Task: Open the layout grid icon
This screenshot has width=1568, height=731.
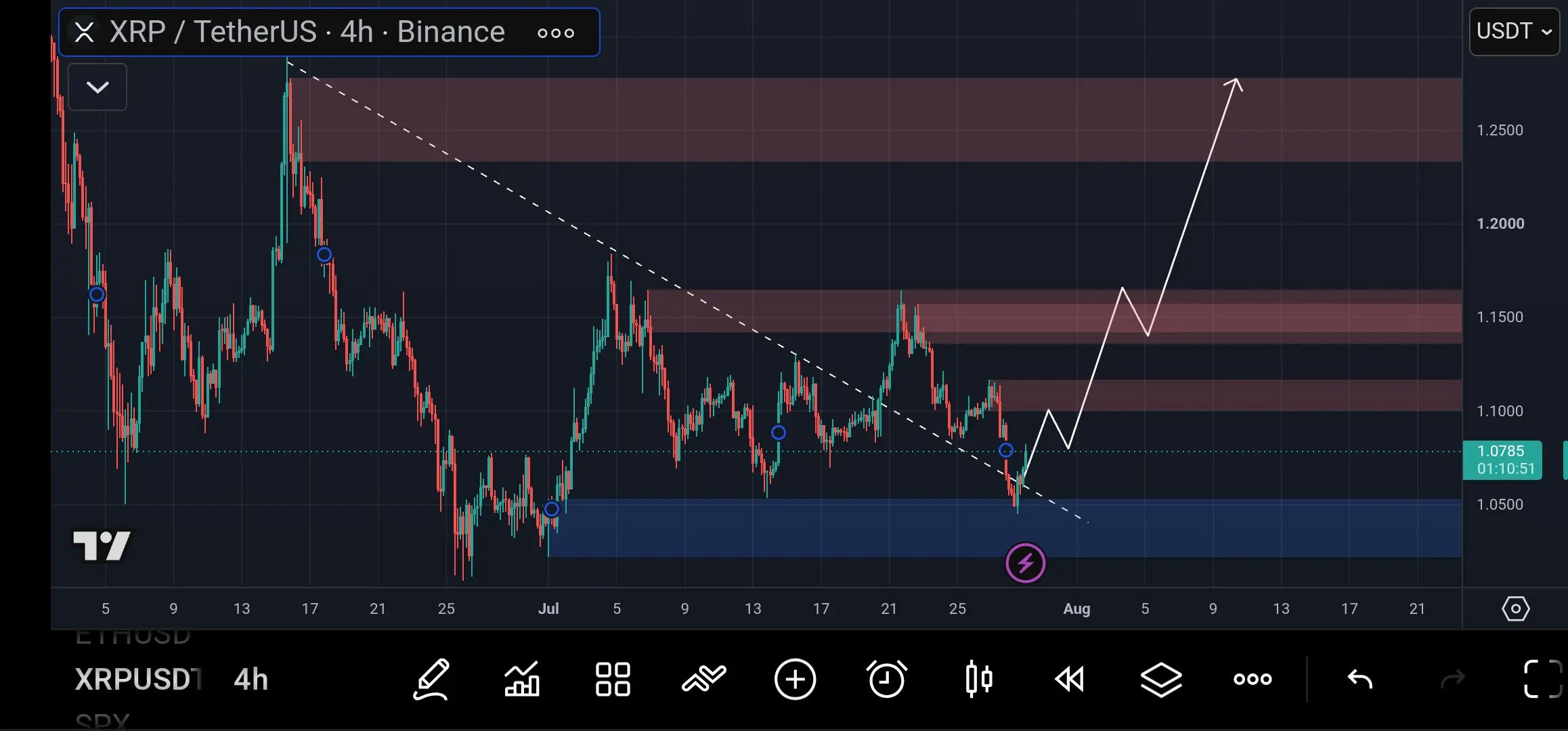Action: click(613, 679)
